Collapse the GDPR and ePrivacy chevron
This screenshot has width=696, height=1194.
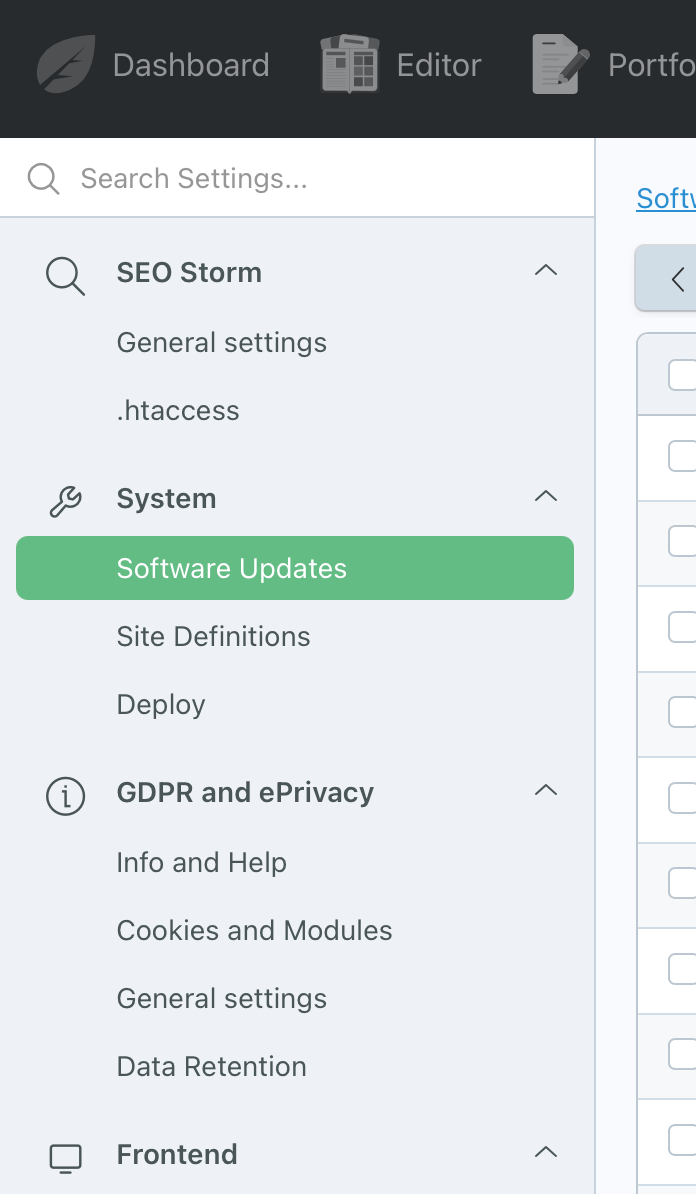pyautogui.click(x=545, y=791)
